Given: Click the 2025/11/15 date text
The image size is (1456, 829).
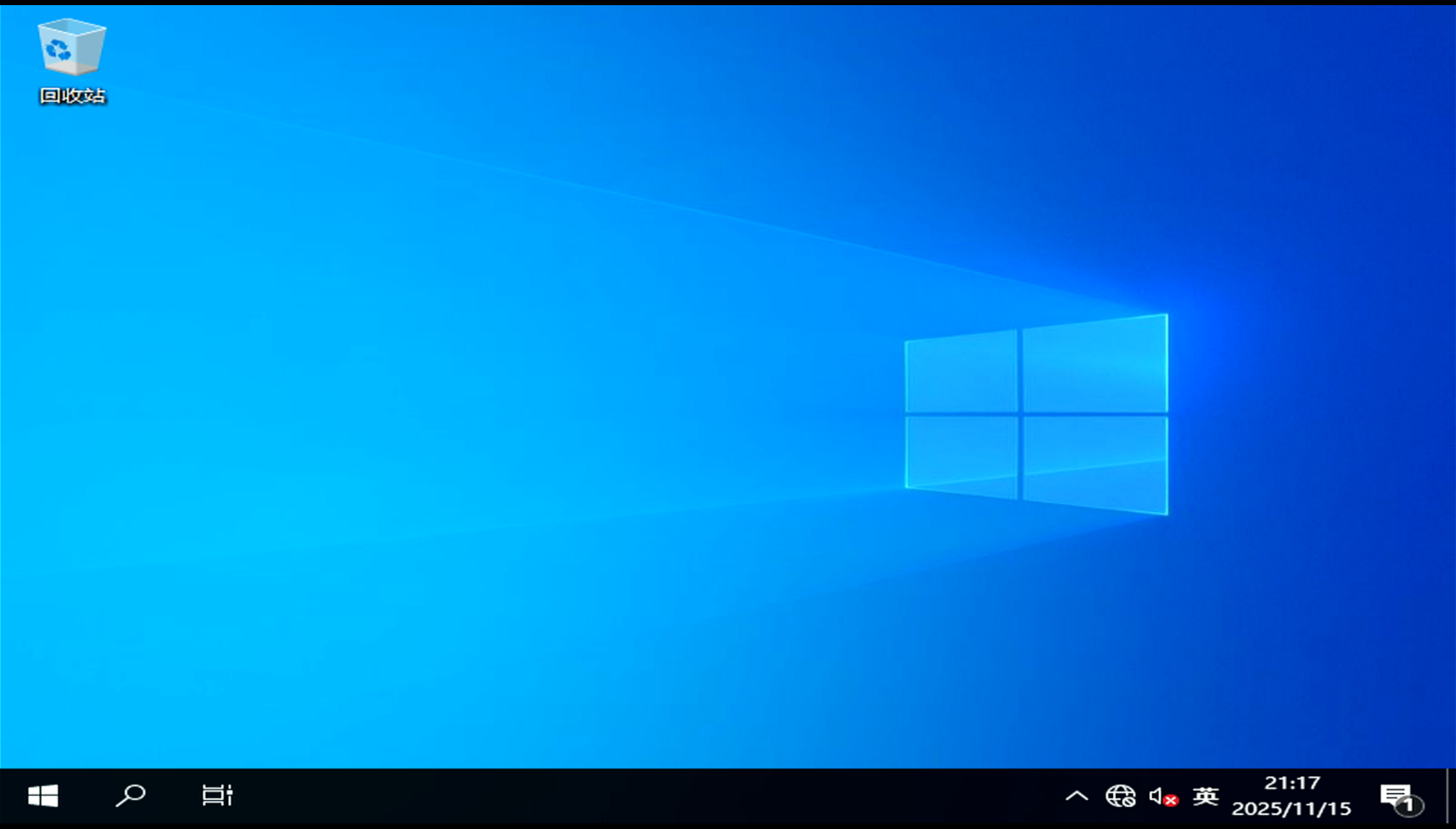Looking at the screenshot, I should click(1291, 809).
